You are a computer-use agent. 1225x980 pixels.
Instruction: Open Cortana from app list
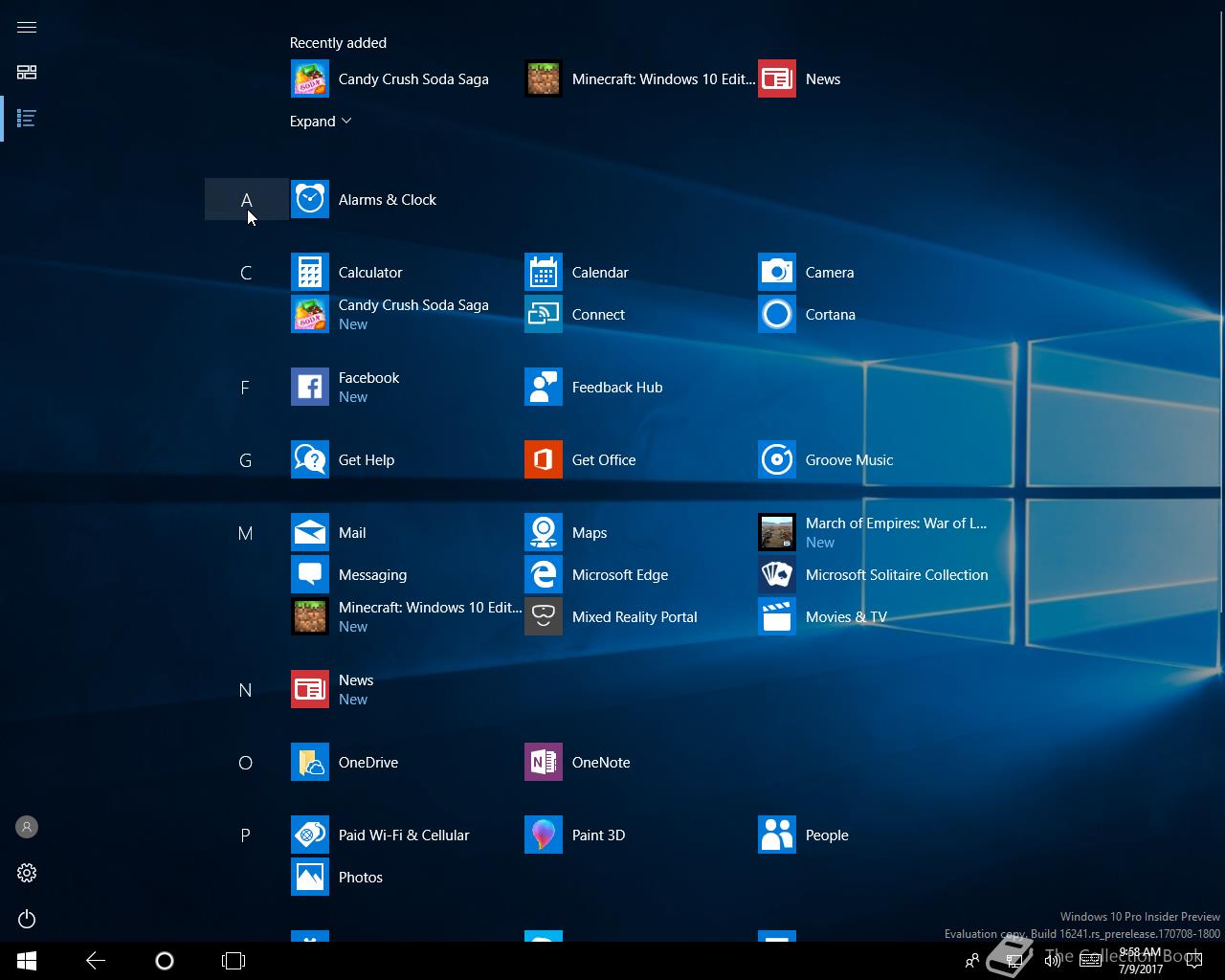pos(872,314)
